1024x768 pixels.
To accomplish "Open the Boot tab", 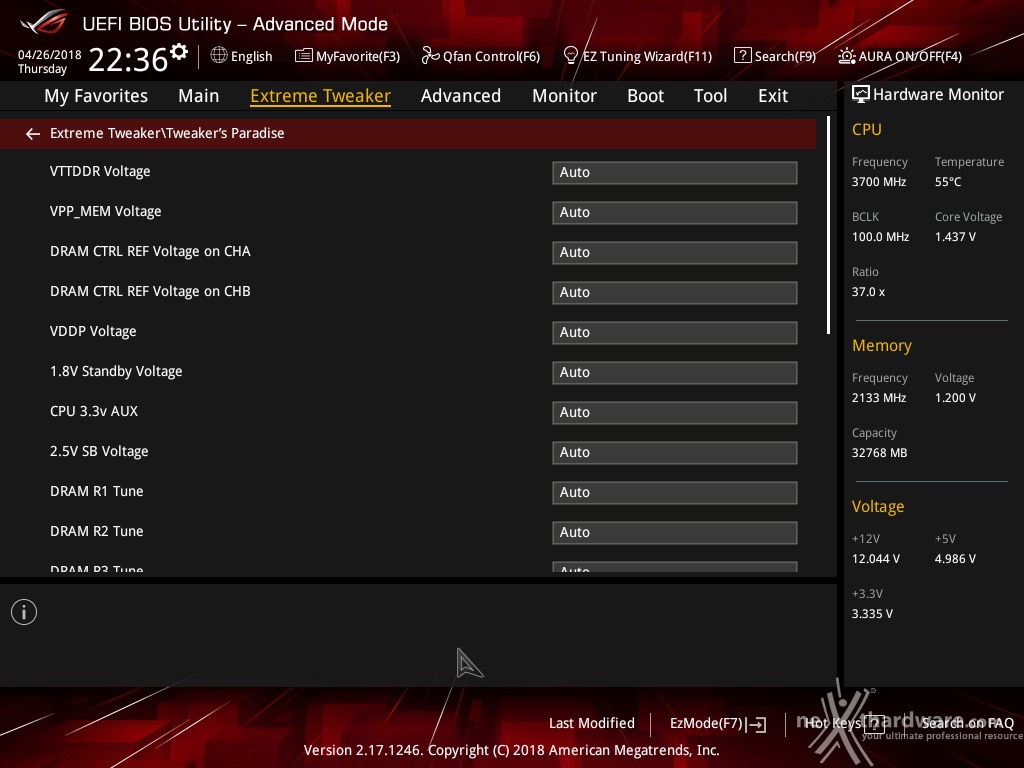I will click(x=645, y=96).
